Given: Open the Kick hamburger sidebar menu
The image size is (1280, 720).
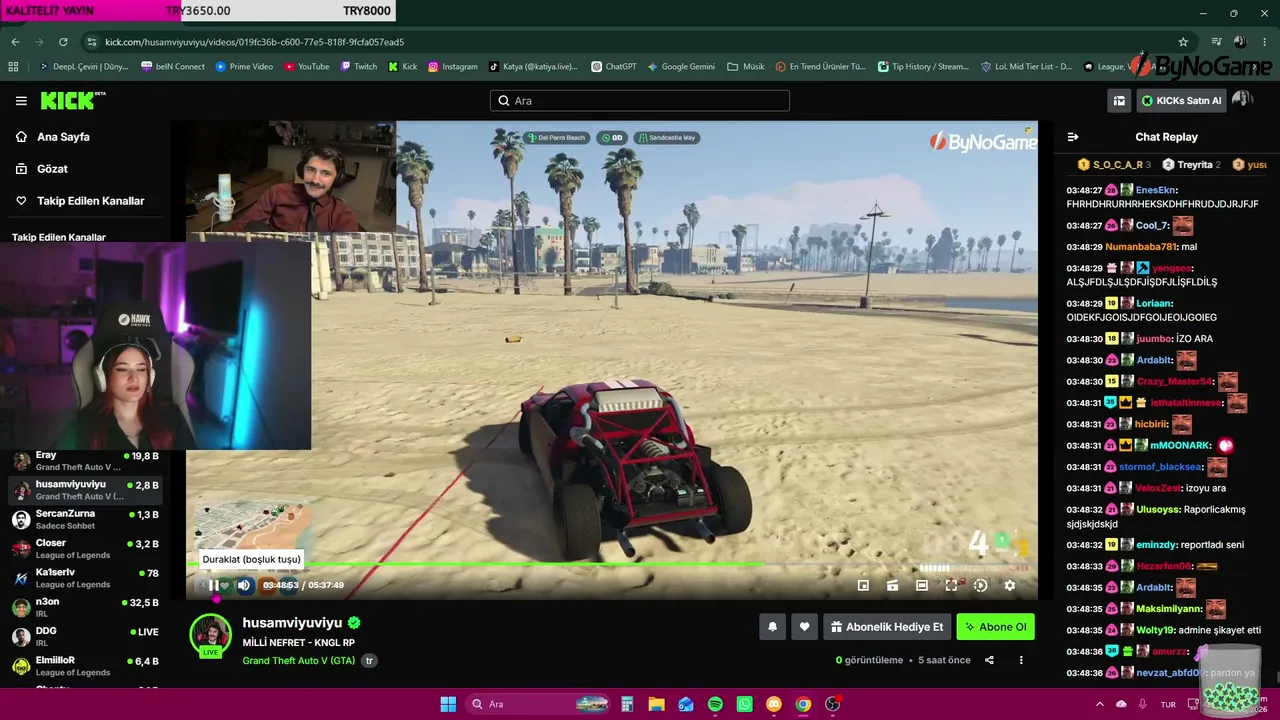Looking at the screenshot, I should [x=21, y=101].
